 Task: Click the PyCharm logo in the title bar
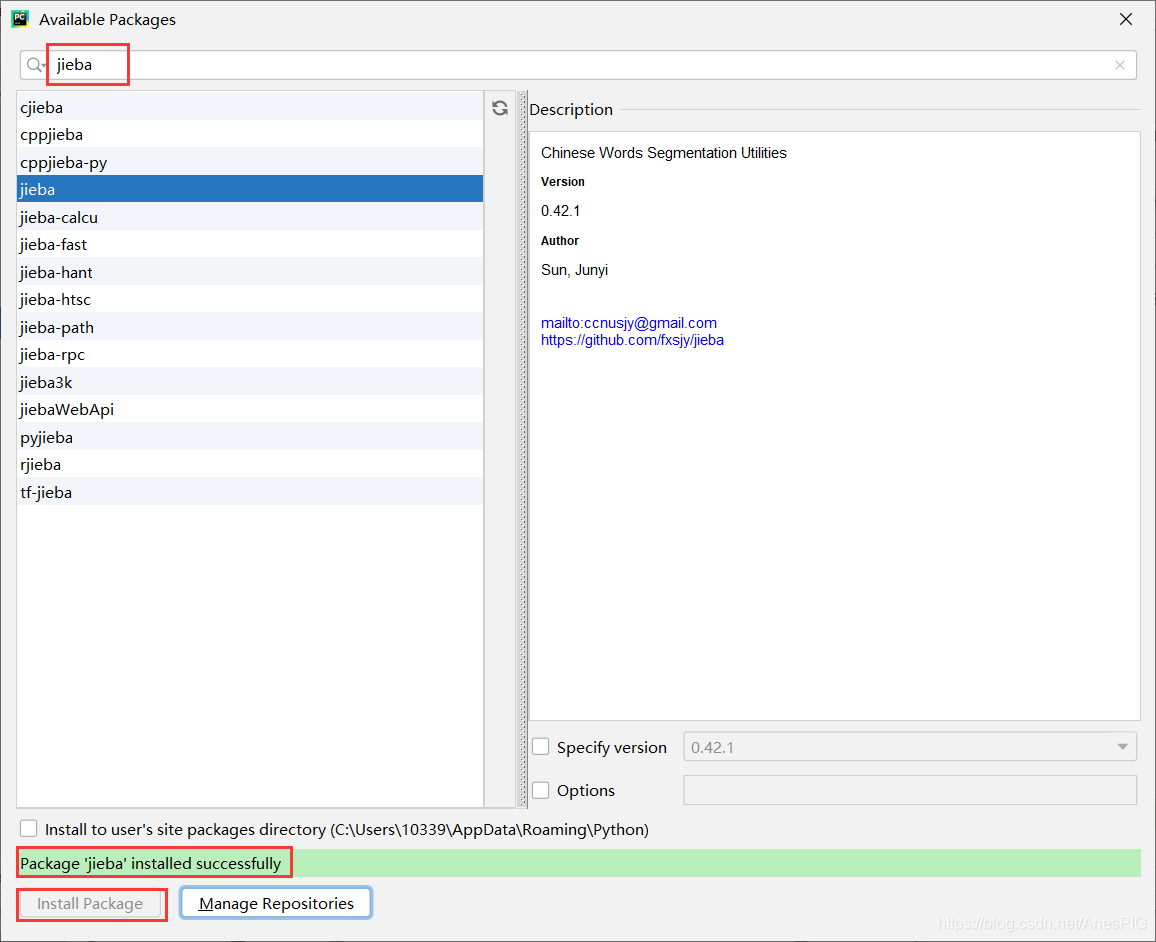point(20,19)
